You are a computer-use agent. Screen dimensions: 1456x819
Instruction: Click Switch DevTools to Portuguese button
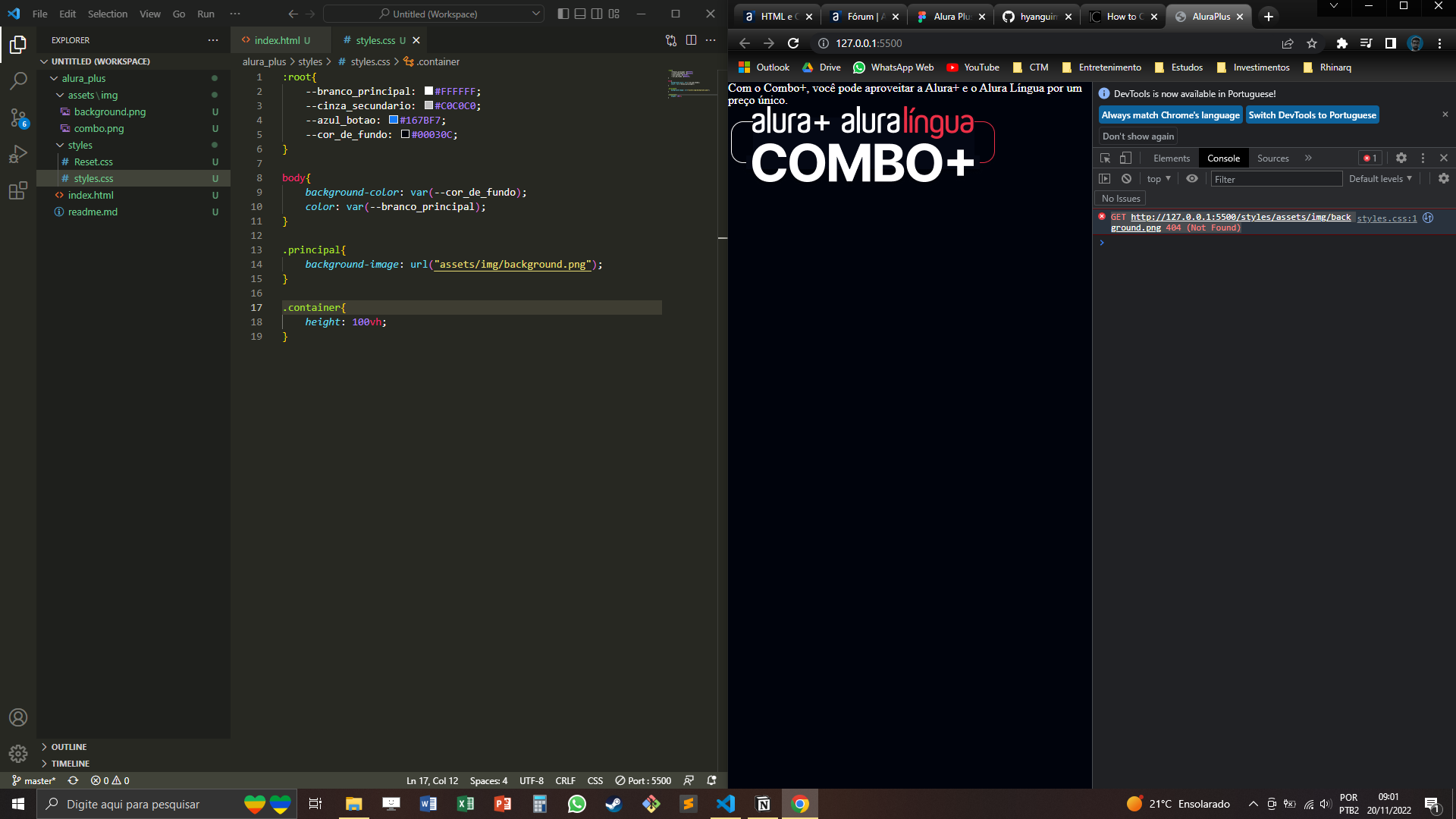[1313, 115]
